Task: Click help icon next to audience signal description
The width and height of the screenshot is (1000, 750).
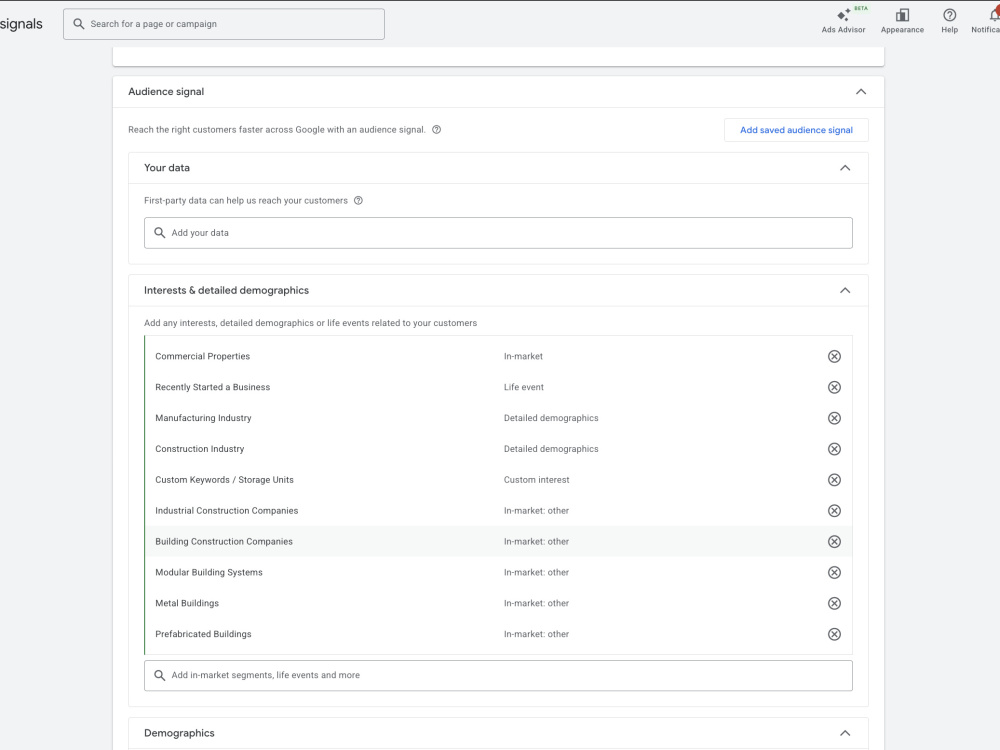Action: [436, 129]
